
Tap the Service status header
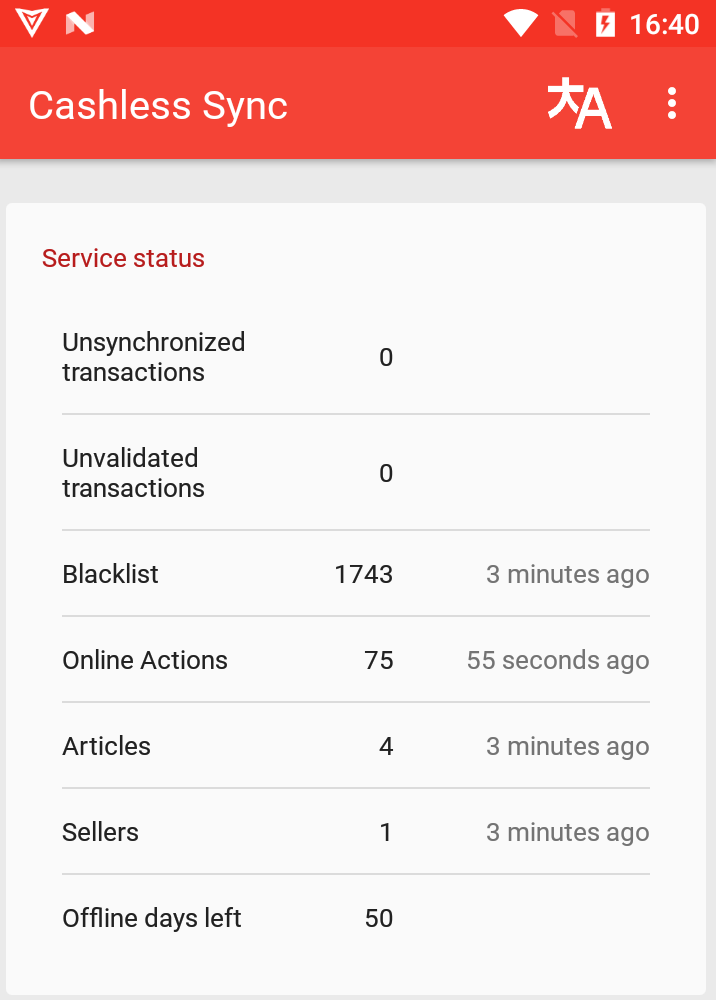click(x=123, y=258)
